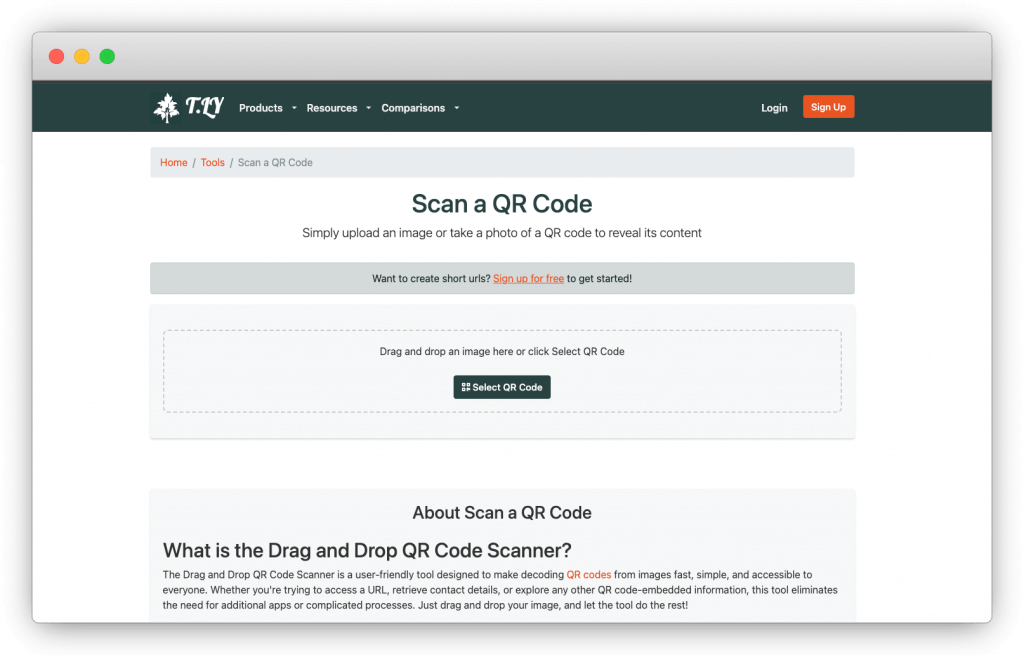Click the Select QR Code button
The height and width of the screenshot is (655, 1024).
click(502, 387)
